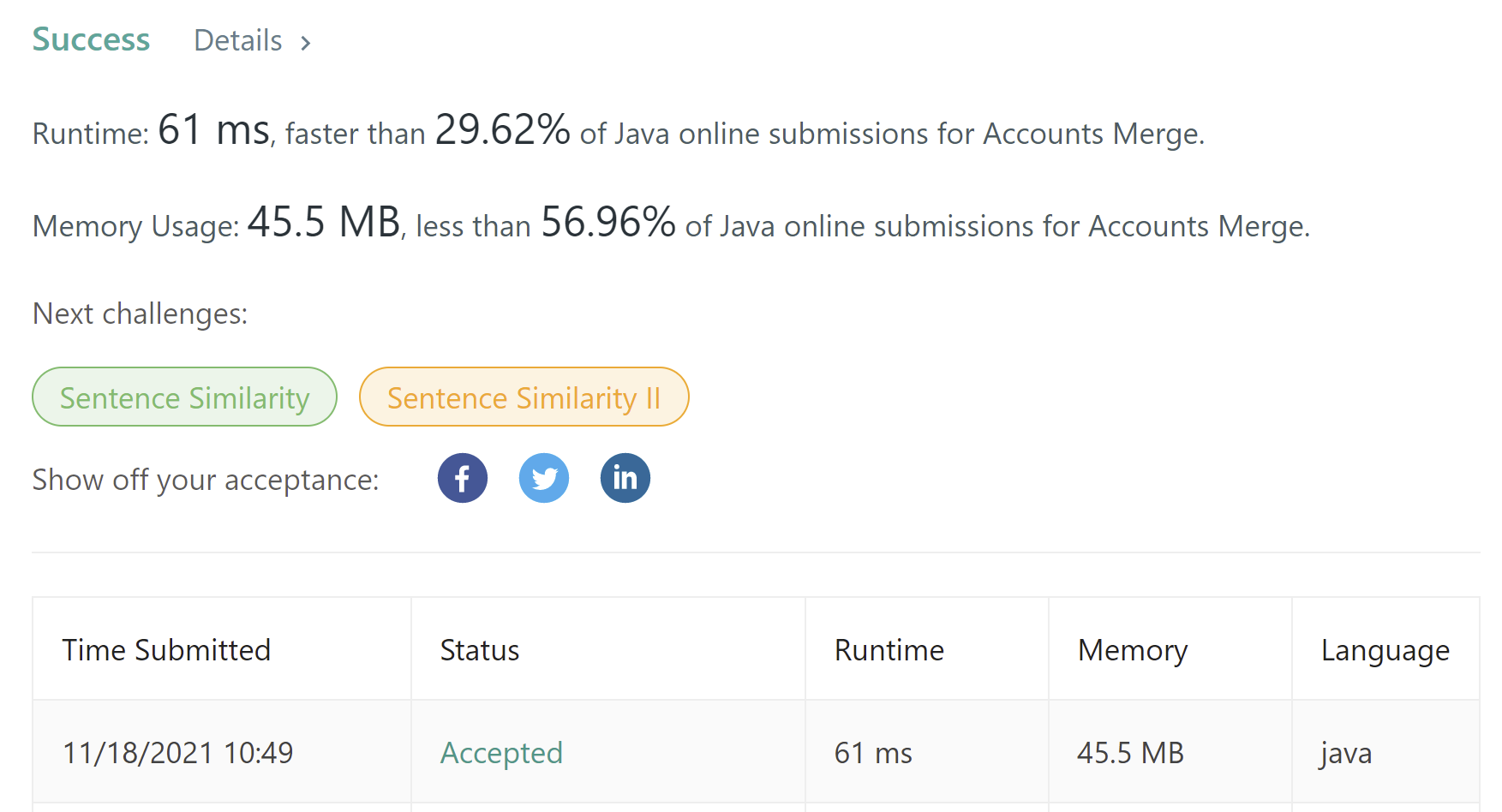The width and height of the screenshot is (1502, 812).
Task: Click the Memory column header
Action: point(1133,650)
